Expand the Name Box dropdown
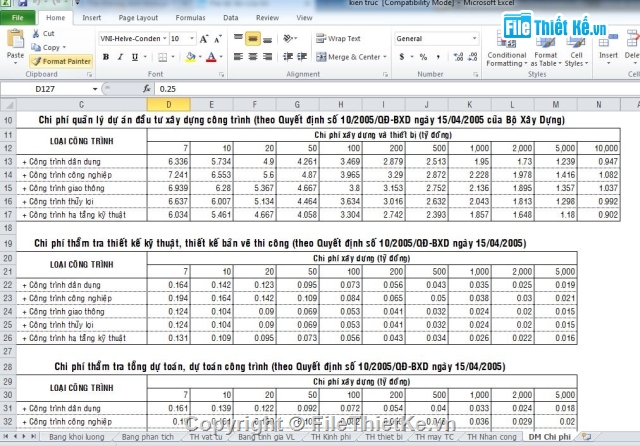 click(x=95, y=89)
